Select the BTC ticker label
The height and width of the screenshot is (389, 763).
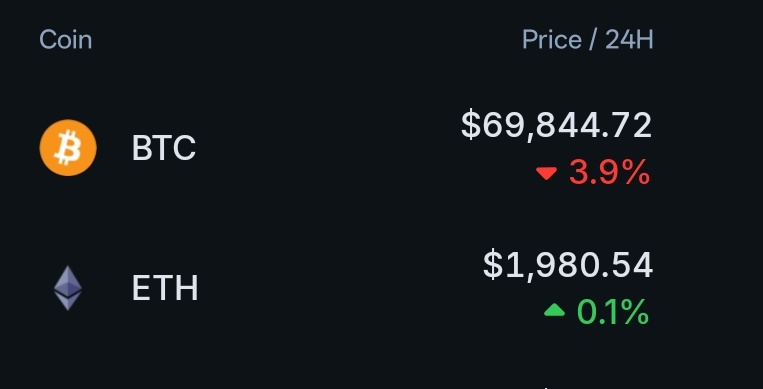pyautogui.click(x=164, y=148)
